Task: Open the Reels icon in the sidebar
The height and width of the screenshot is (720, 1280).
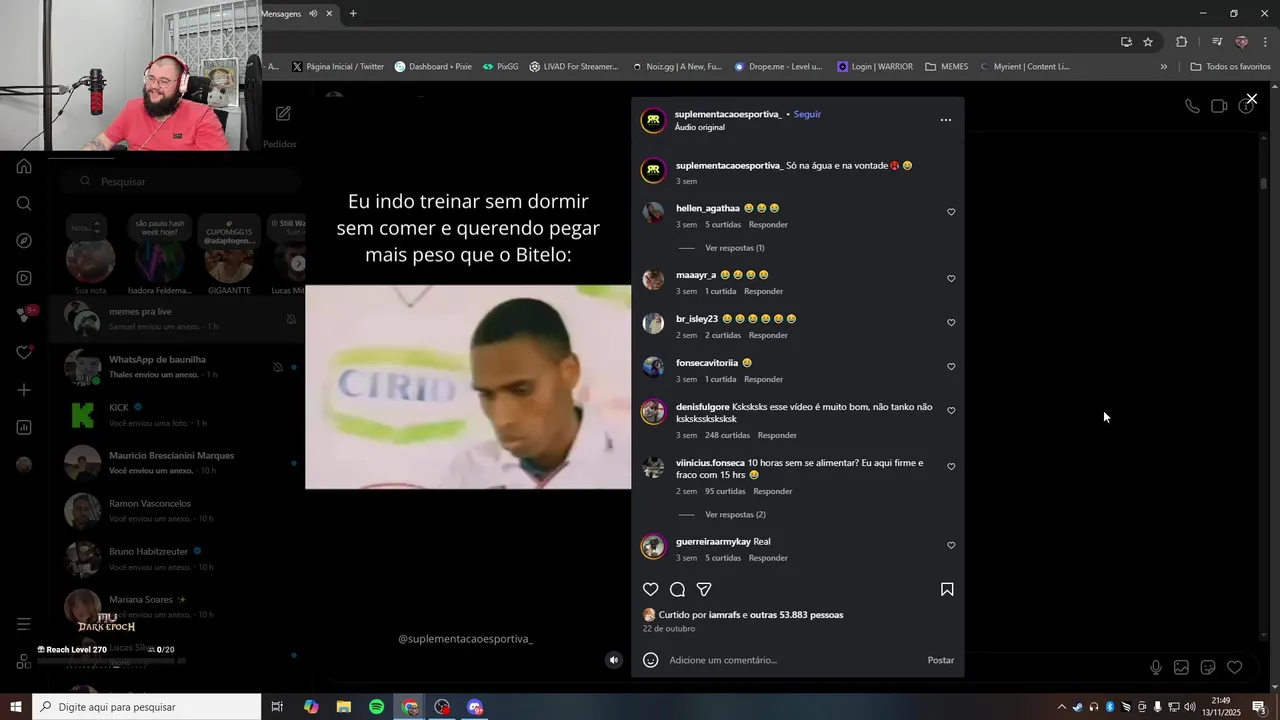Action: coord(24,278)
